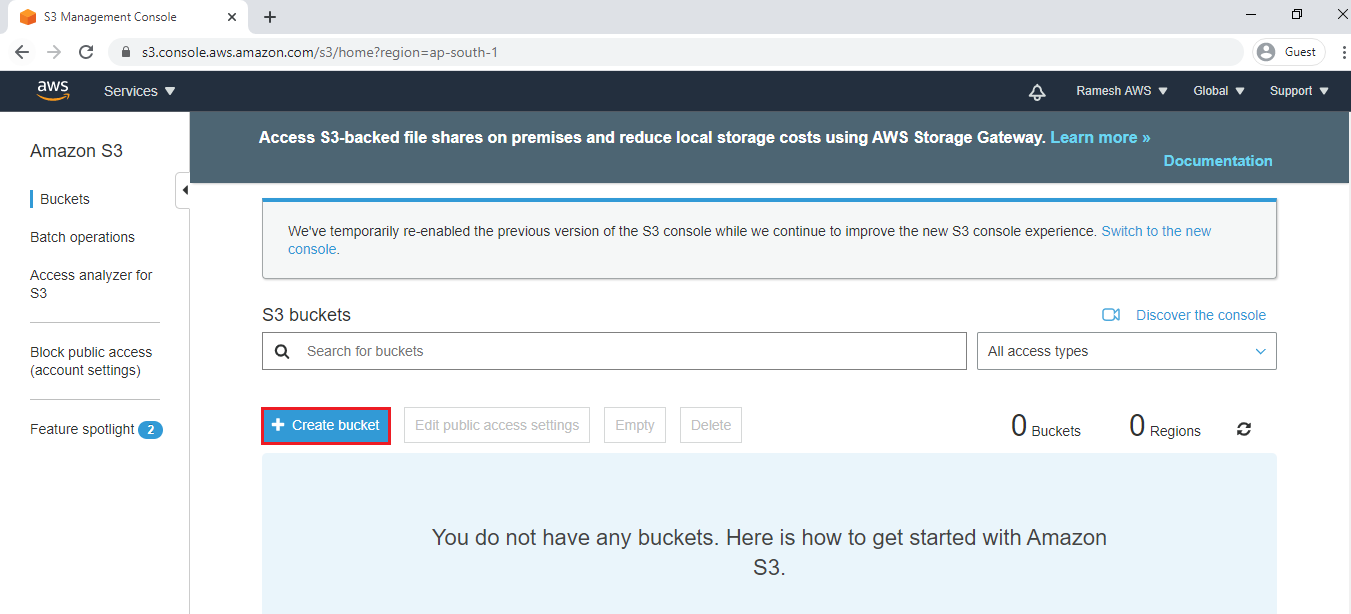
Task: Click the Create bucket button
Action: 326,425
